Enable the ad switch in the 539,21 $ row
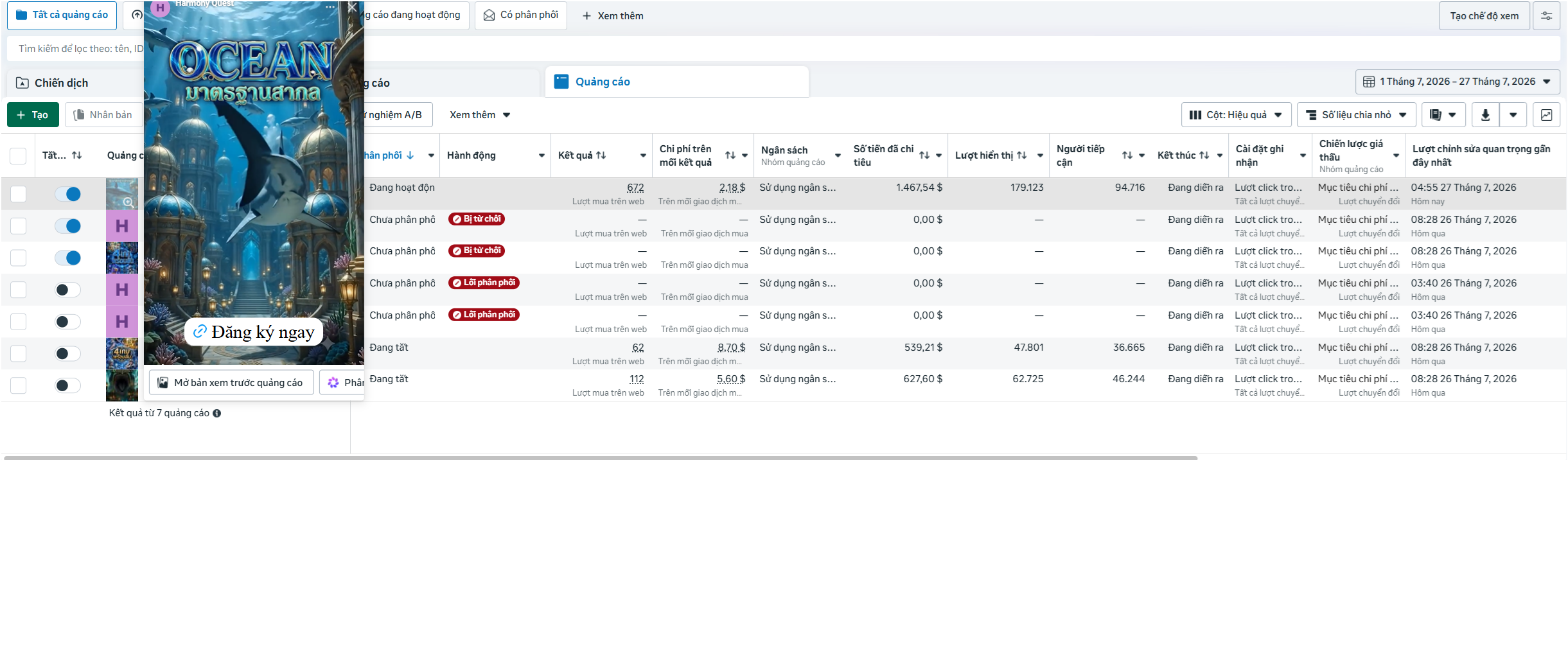This screenshot has width=1568, height=652. (67, 354)
